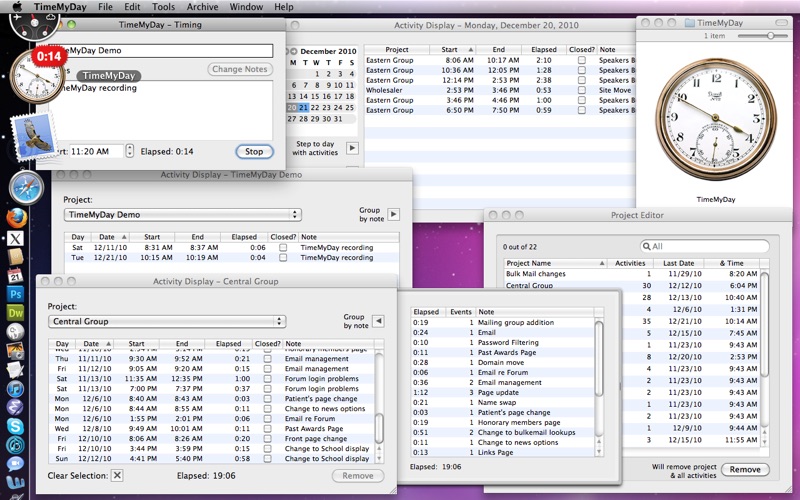Click Remove button in Central Group window
This screenshot has height=500, width=800.
[x=358, y=476]
